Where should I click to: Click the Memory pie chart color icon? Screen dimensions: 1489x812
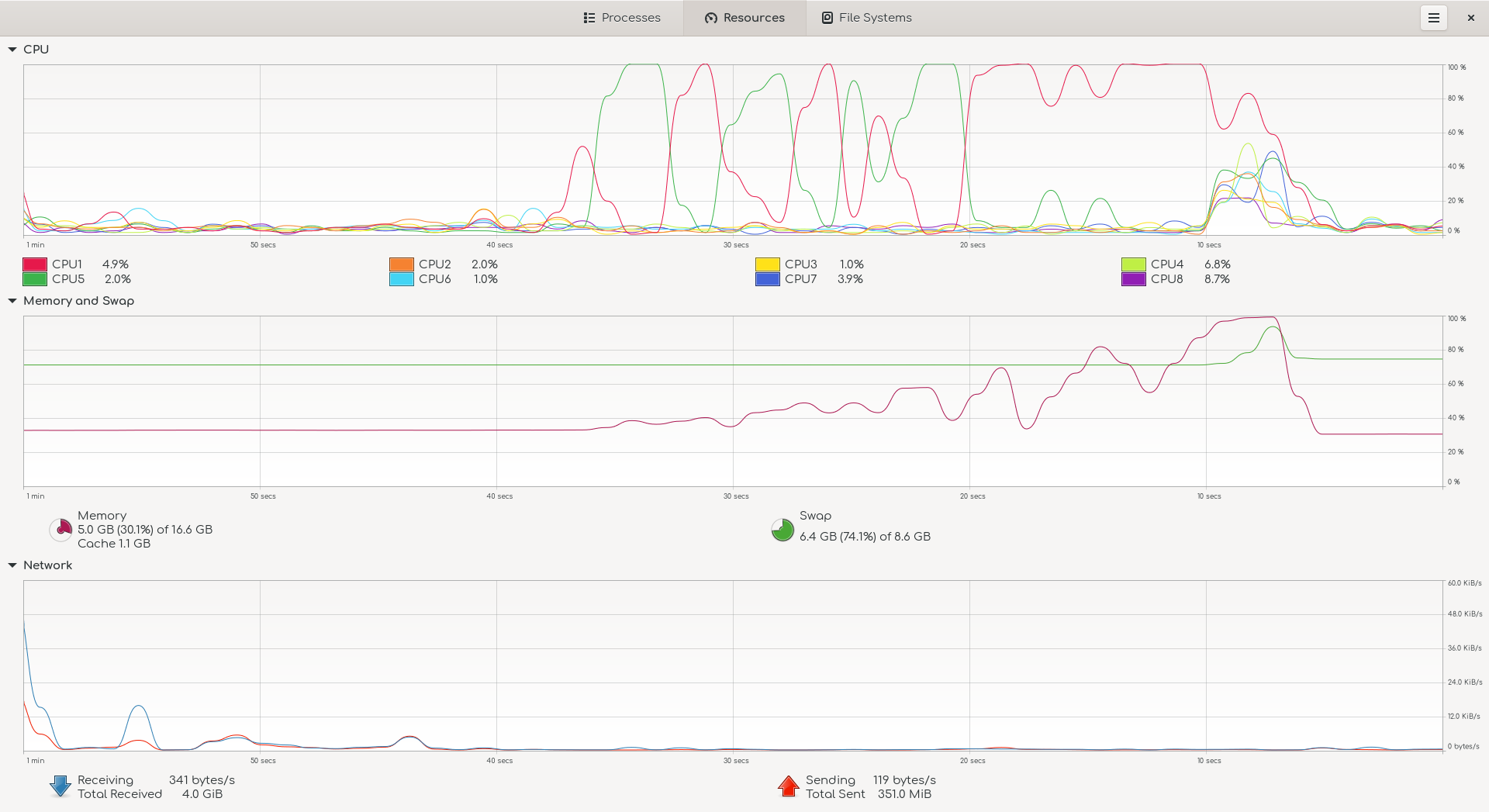point(60,530)
